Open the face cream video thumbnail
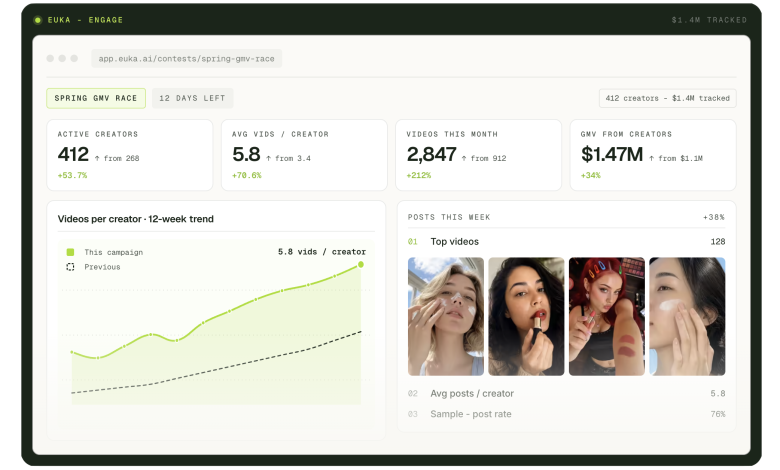The width and height of the screenshot is (780, 470). 687,316
